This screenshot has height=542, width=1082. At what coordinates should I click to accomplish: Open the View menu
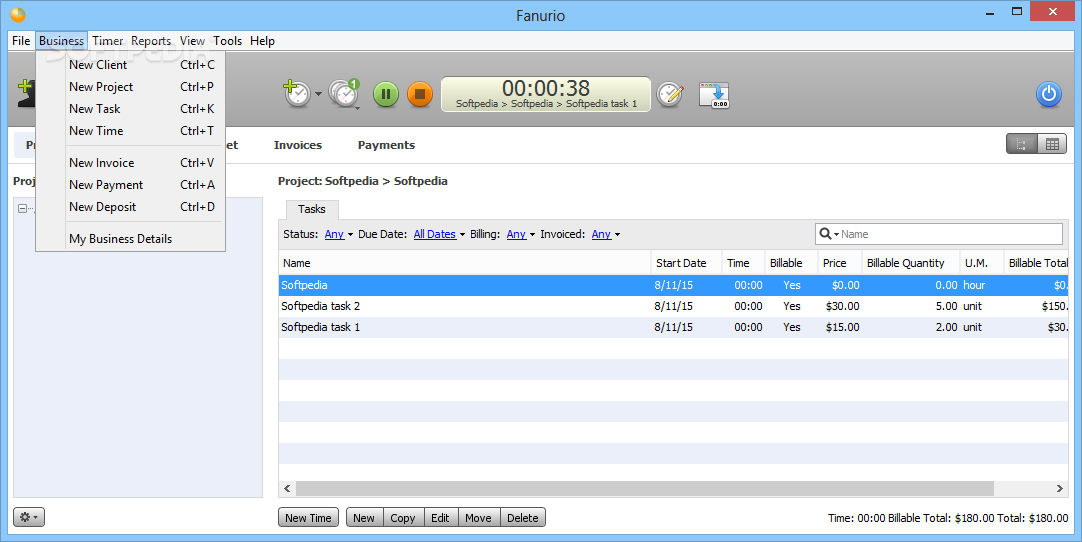pos(193,41)
